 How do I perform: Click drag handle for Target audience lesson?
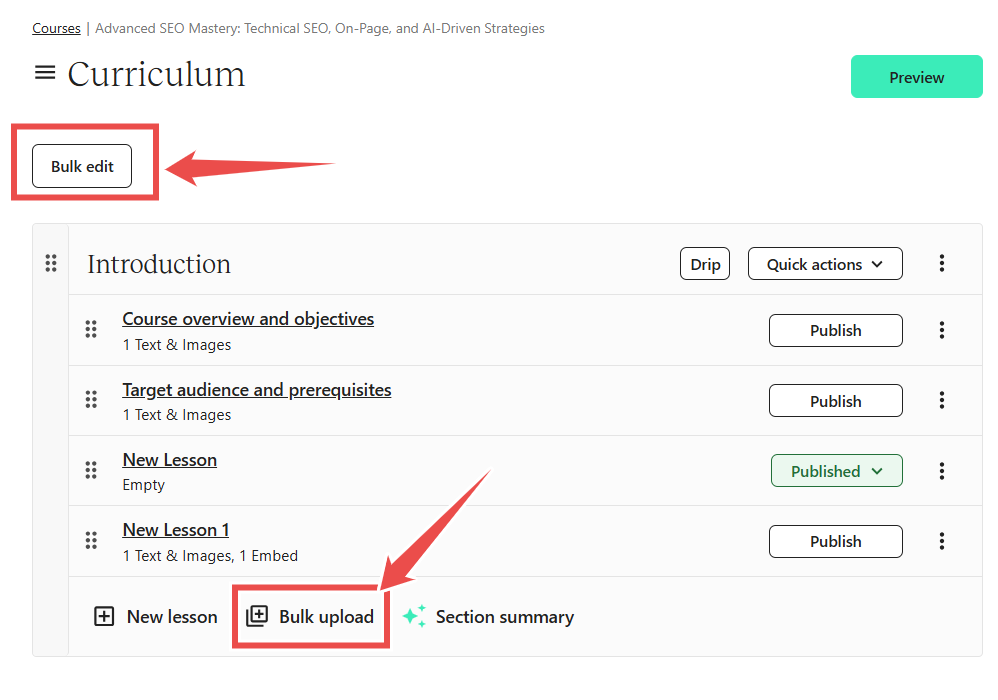point(91,400)
